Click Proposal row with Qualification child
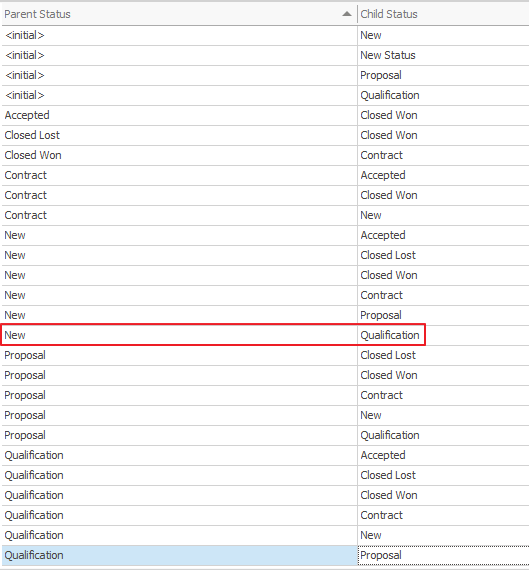 tap(265, 435)
